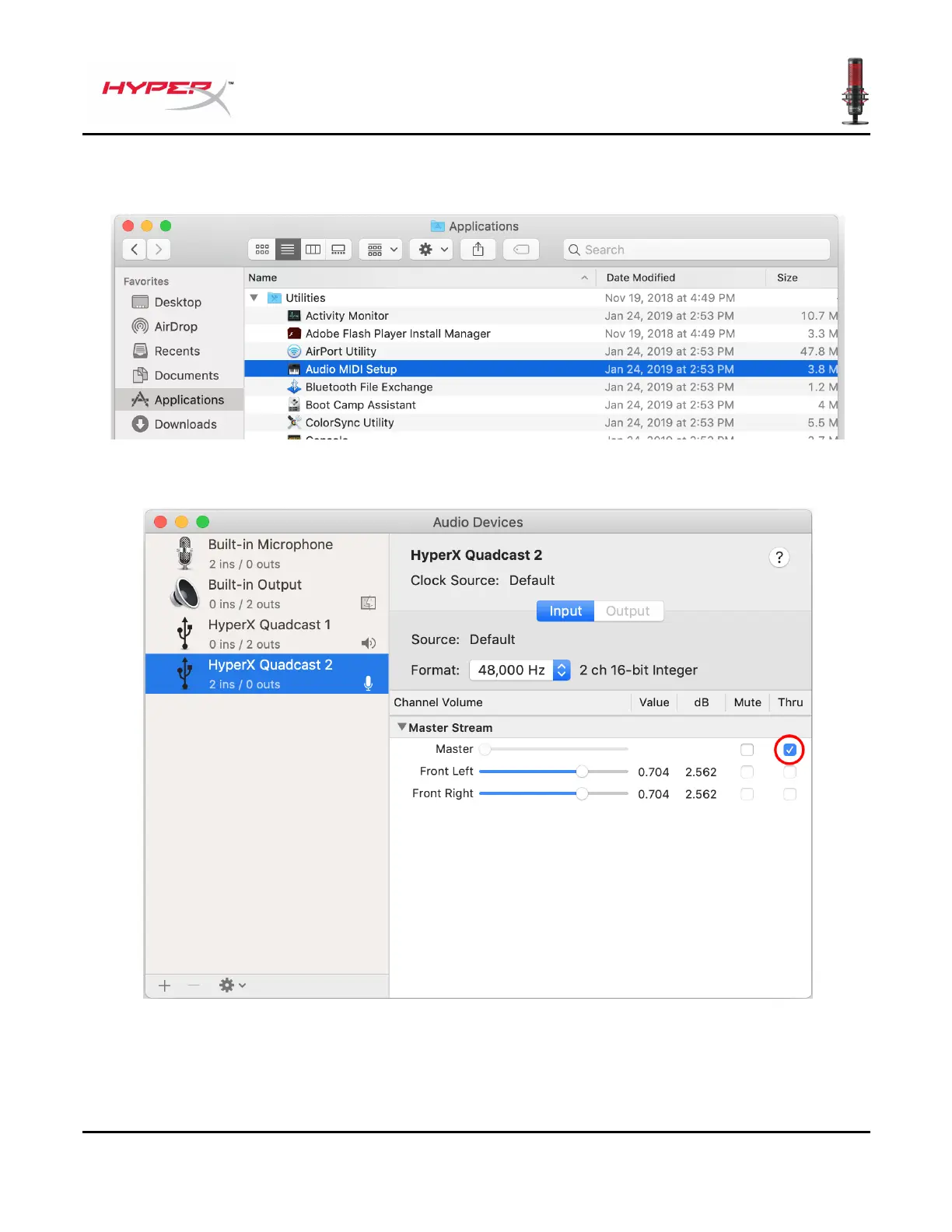Screen dimensions: 952x1232
Task: Go back in Finder Applications window
Action: [x=135, y=250]
